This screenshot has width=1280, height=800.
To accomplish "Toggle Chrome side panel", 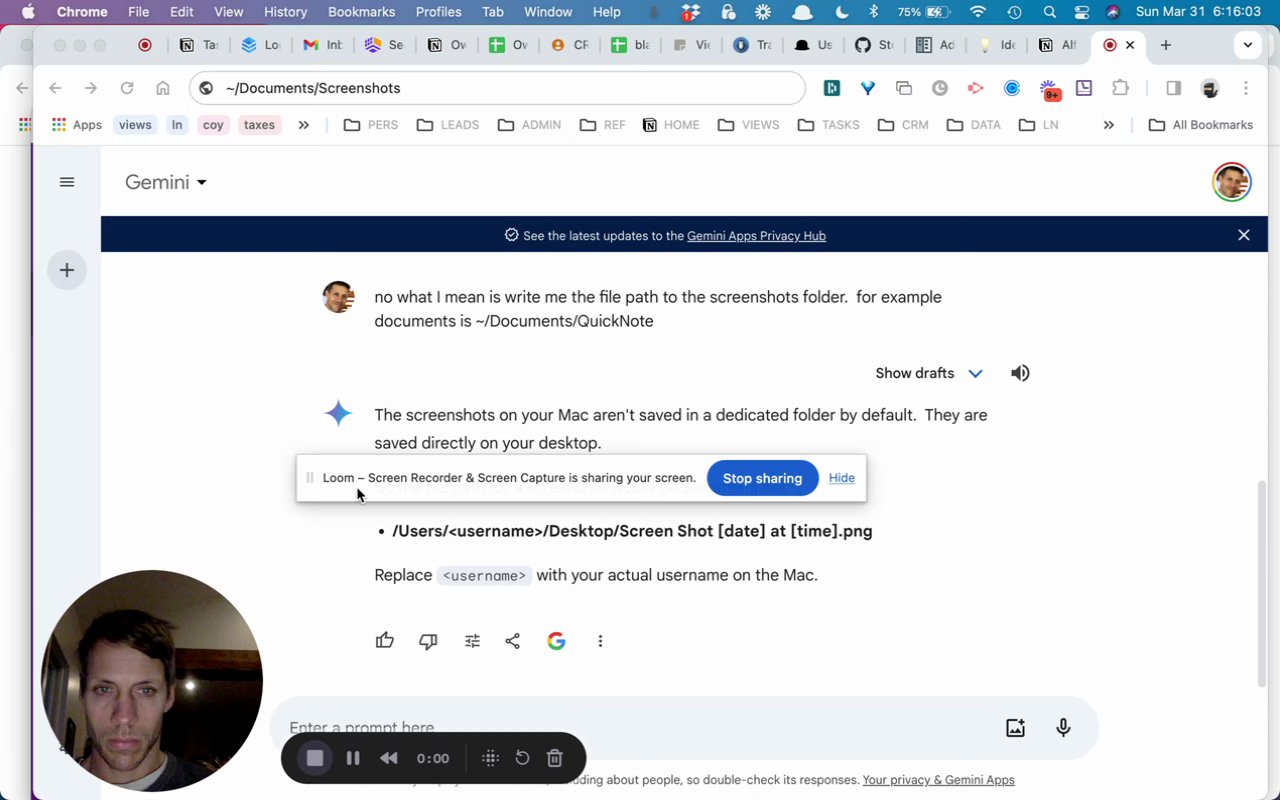I will coord(1174,88).
